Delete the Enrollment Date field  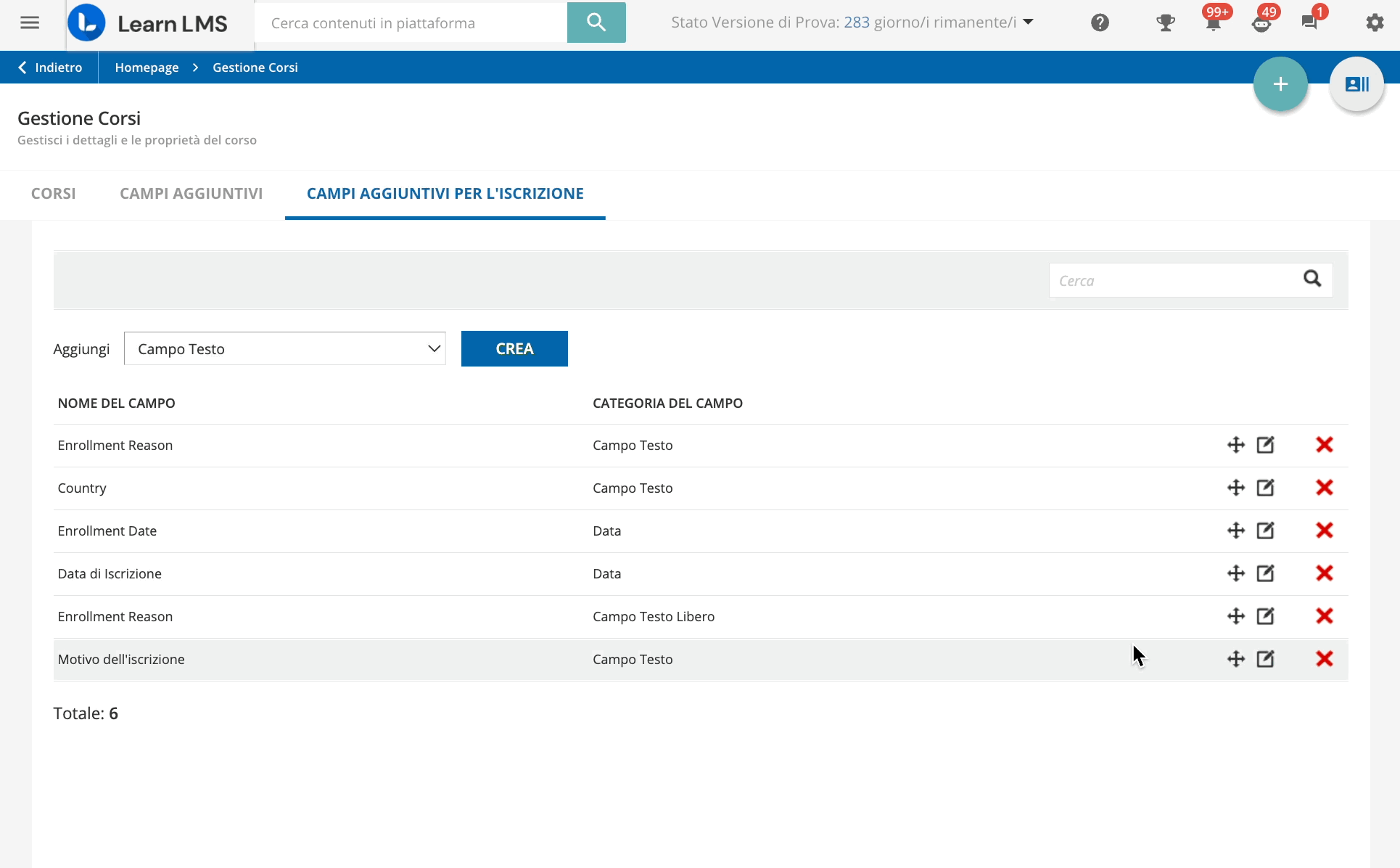coord(1325,531)
